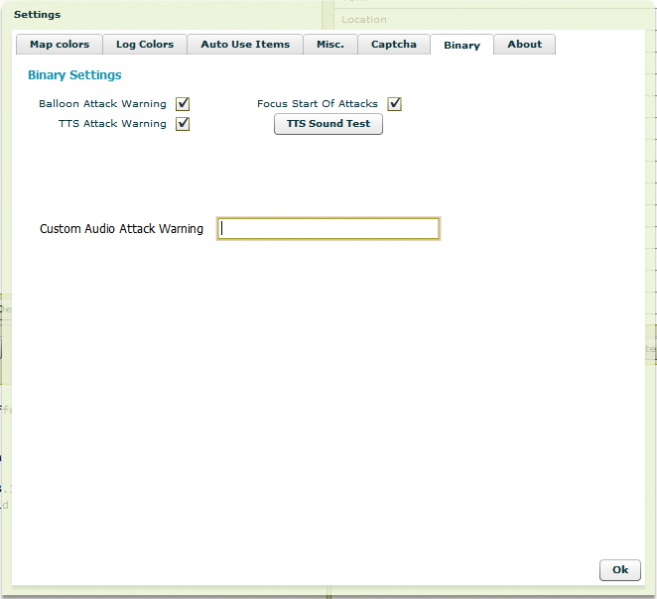Image resolution: width=657 pixels, height=599 pixels.
Task: Uncheck the TTS Attack Warning checkbox
Action: coord(183,124)
